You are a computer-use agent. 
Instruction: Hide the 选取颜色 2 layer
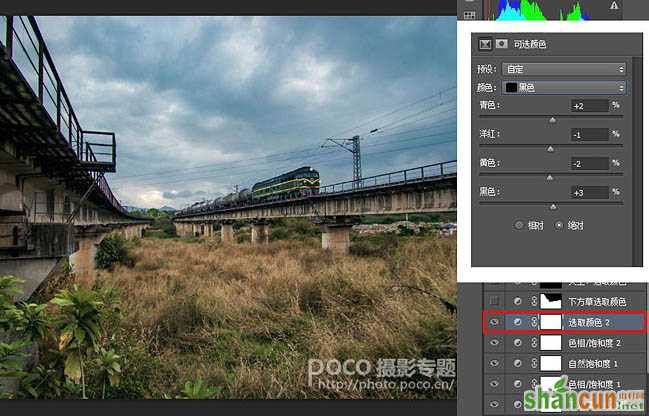[494, 322]
